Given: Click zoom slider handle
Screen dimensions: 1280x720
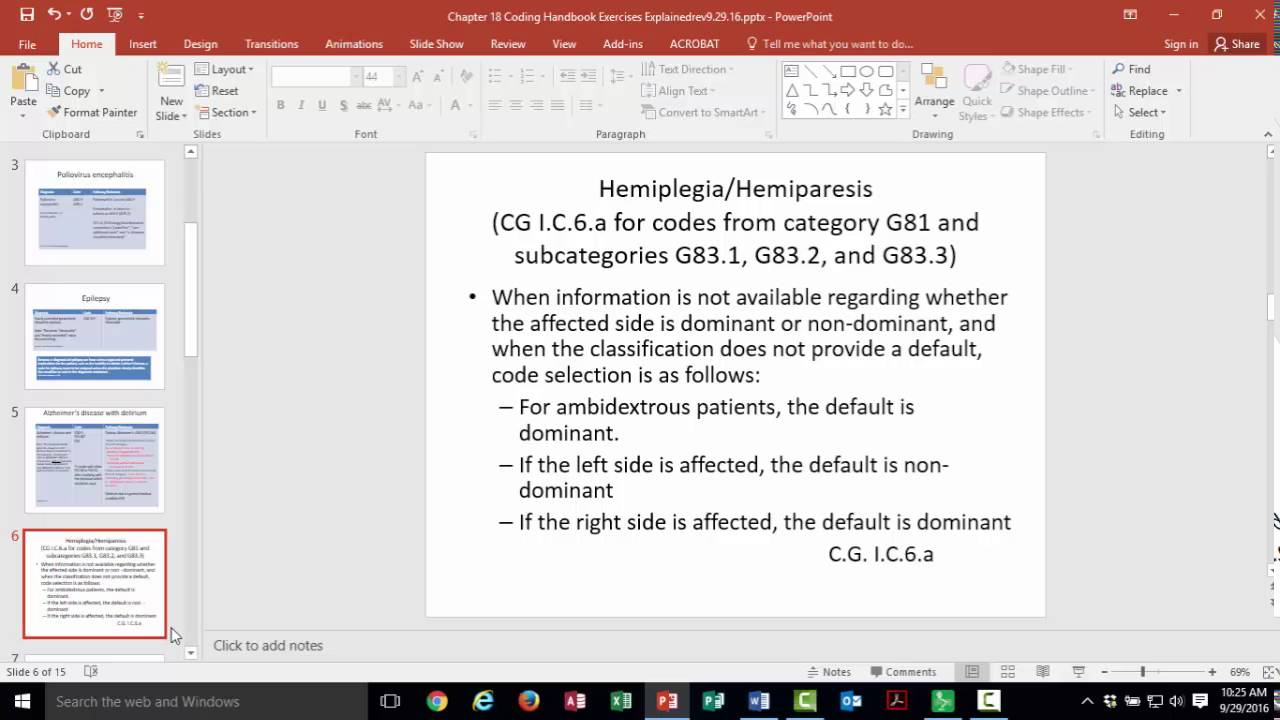Looking at the screenshot, I should pyautogui.click(x=1142, y=672).
